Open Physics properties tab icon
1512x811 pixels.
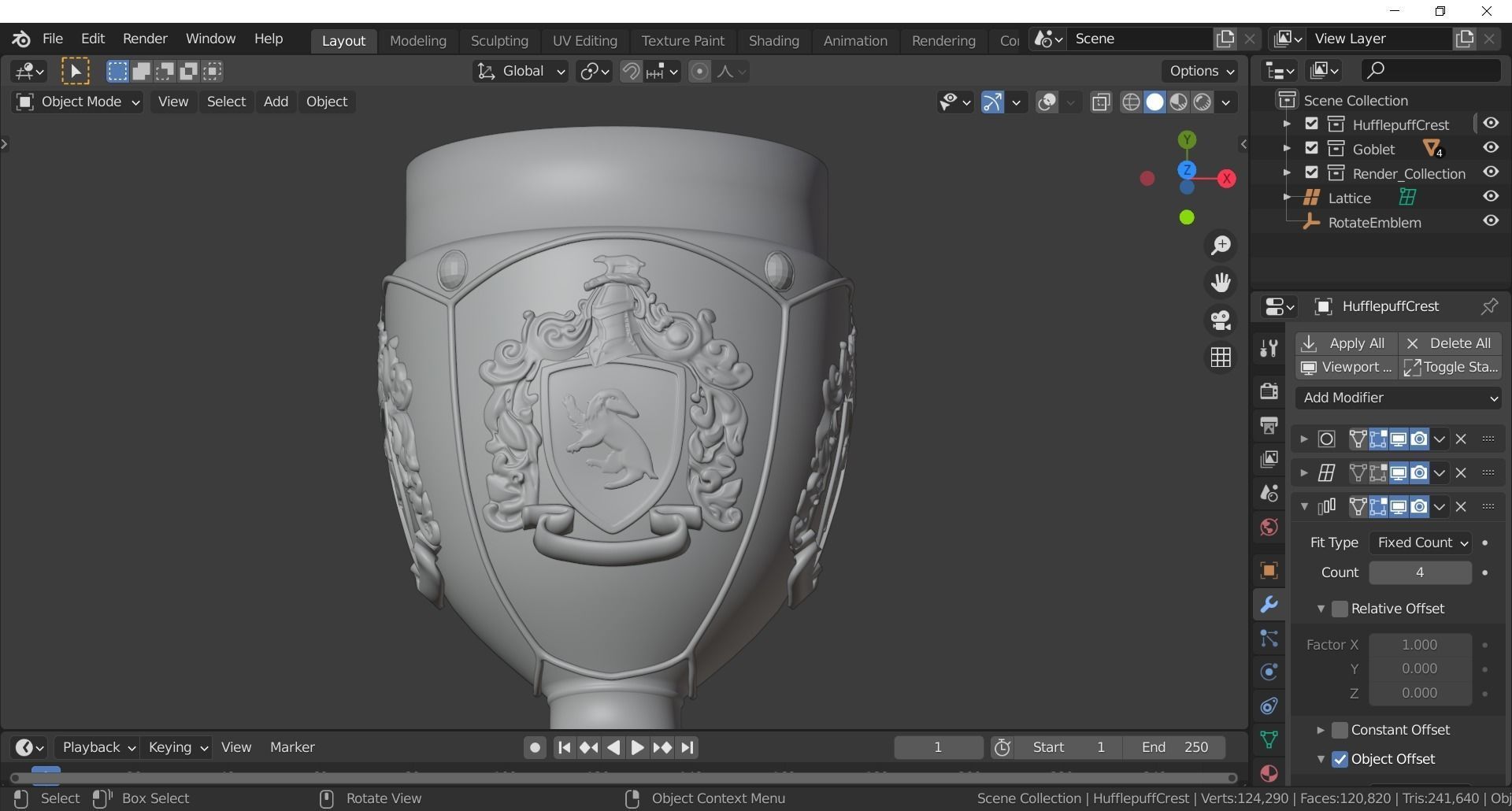click(x=1269, y=672)
